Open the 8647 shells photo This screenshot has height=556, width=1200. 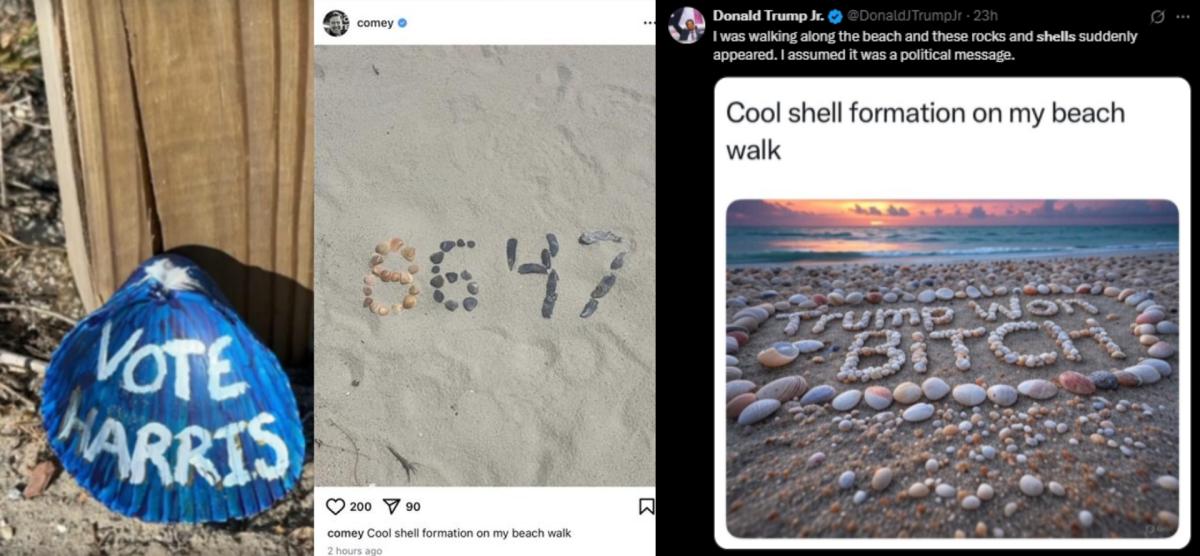click(485, 265)
